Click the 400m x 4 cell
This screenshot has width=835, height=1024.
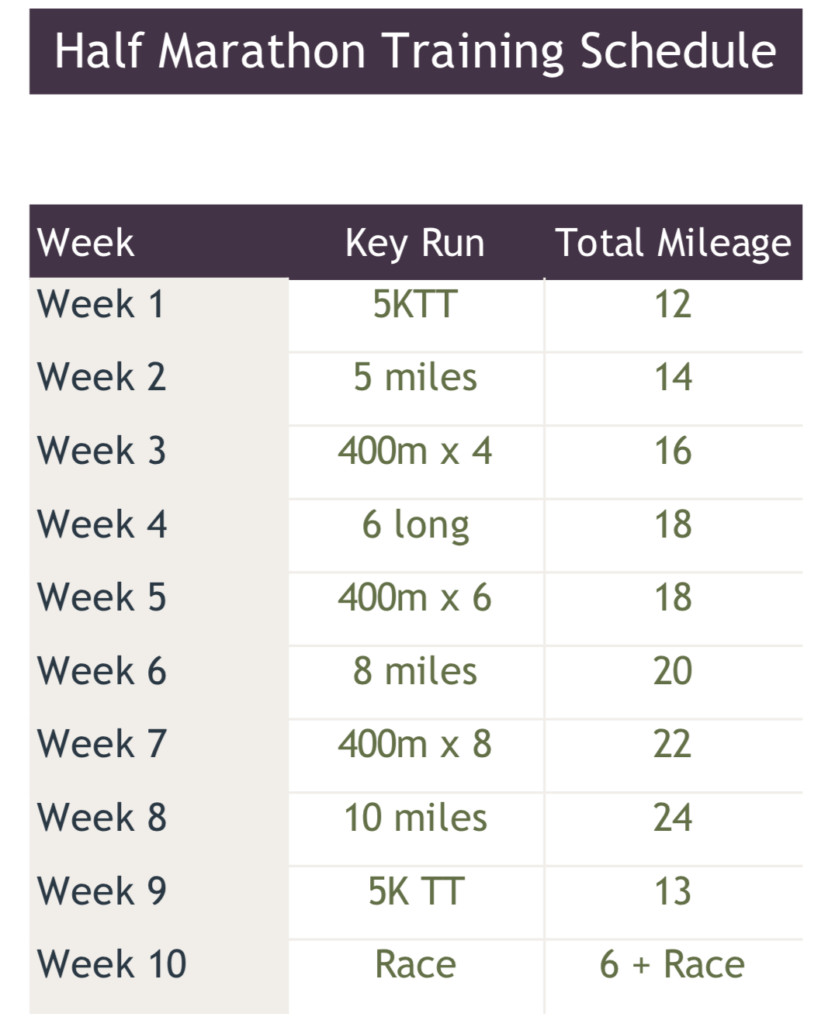click(x=415, y=451)
